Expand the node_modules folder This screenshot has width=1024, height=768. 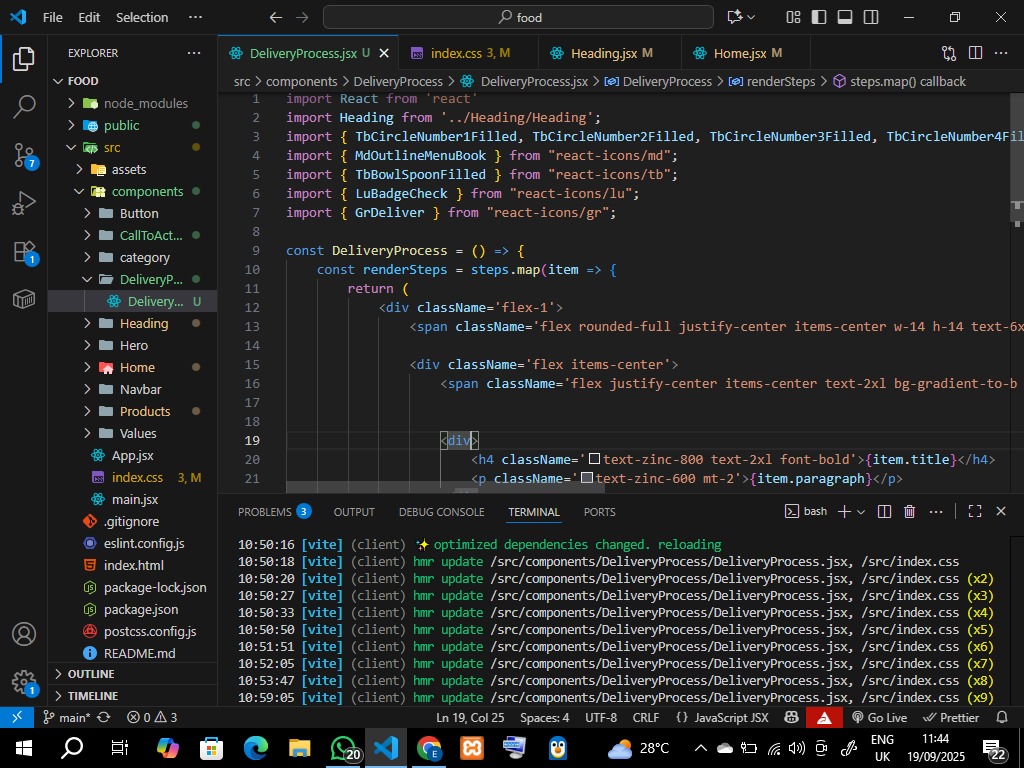(133, 103)
